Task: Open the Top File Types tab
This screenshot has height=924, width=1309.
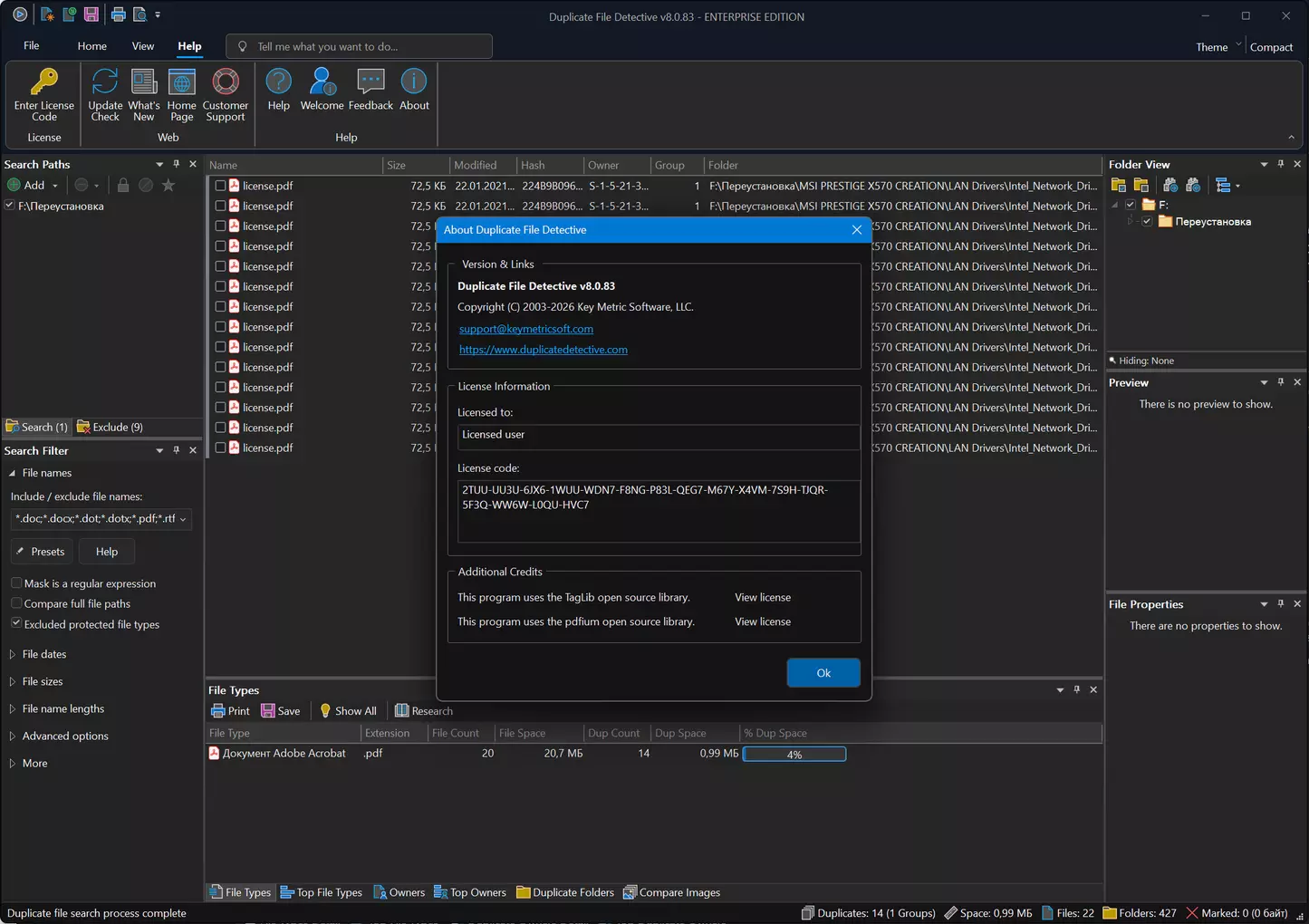Action: (x=322, y=892)
